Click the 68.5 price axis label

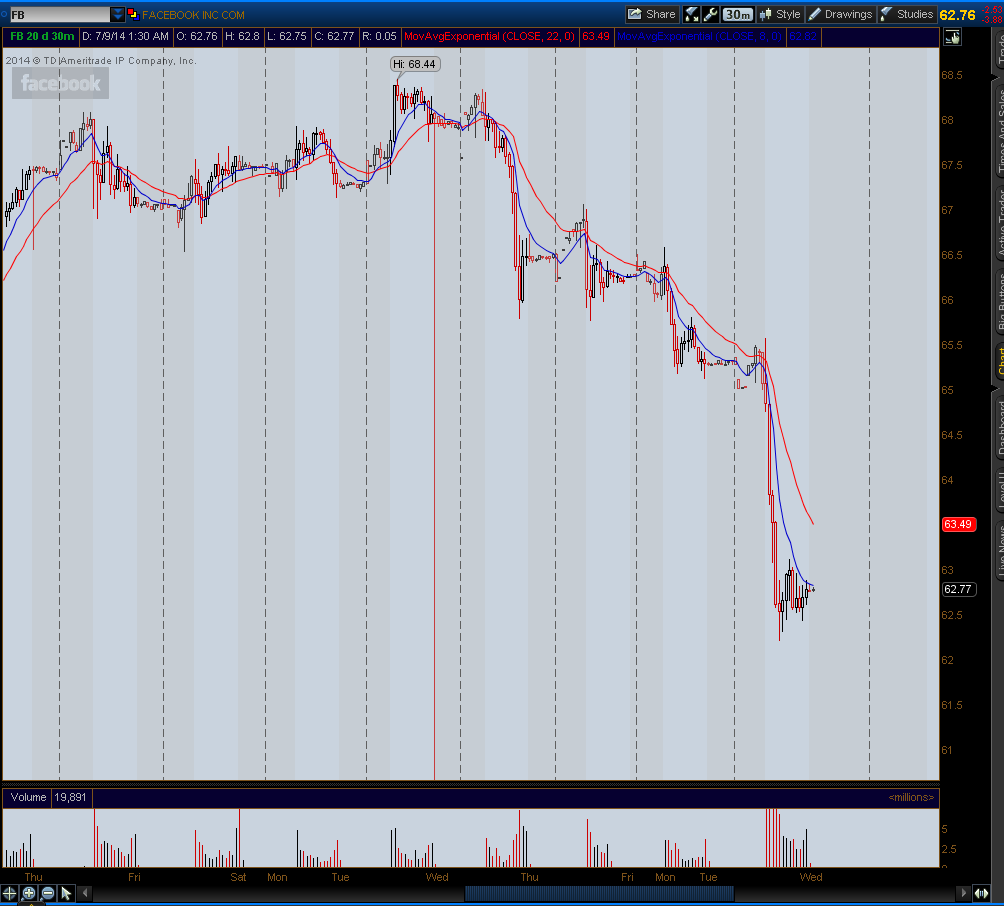(951, 76)
